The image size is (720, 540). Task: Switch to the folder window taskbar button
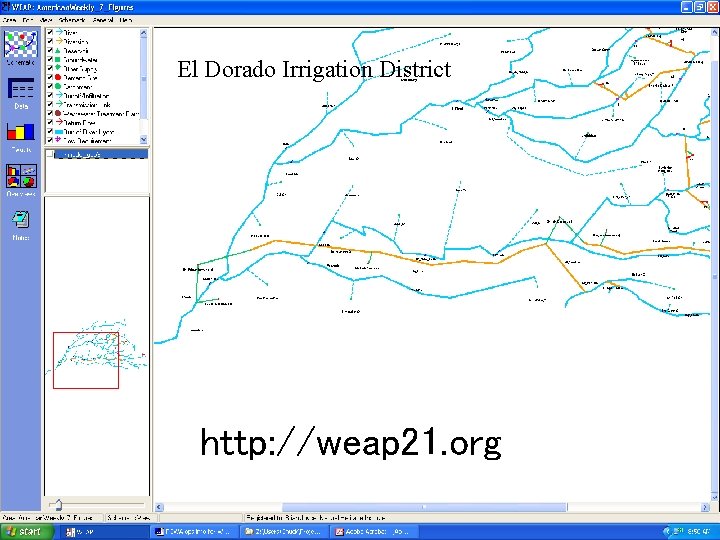click(284, 532)
